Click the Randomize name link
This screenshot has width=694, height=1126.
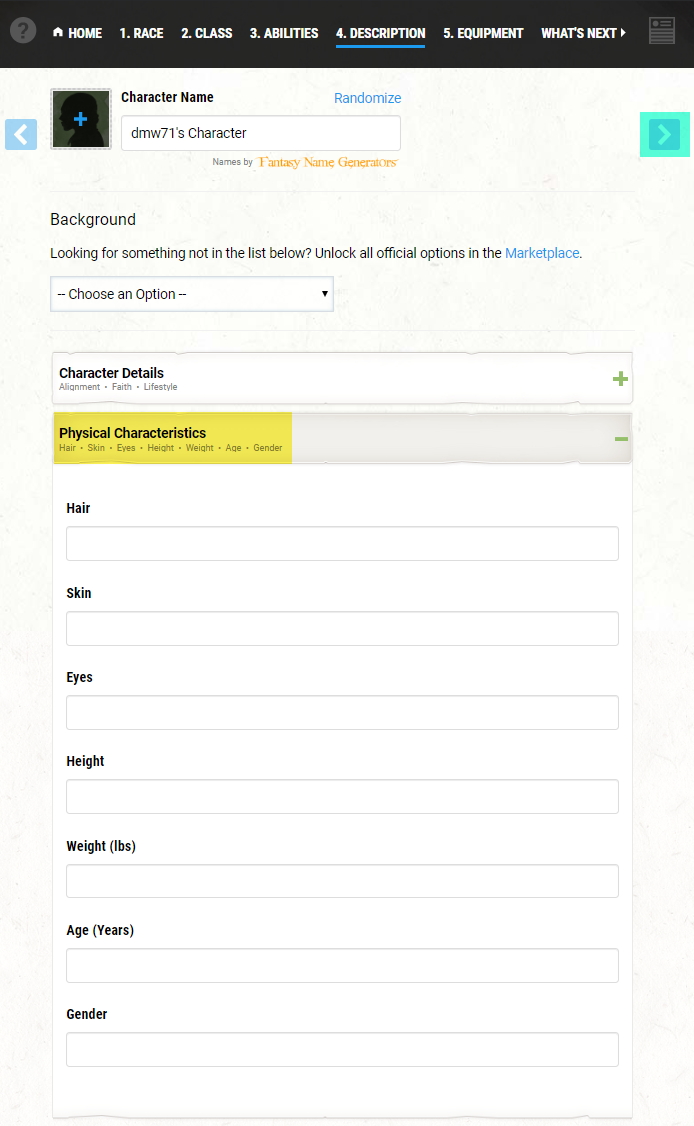(x=368, y=98)
